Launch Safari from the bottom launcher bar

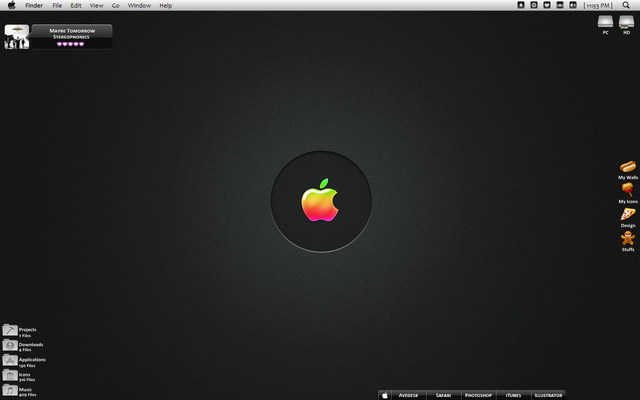point(443,395)
